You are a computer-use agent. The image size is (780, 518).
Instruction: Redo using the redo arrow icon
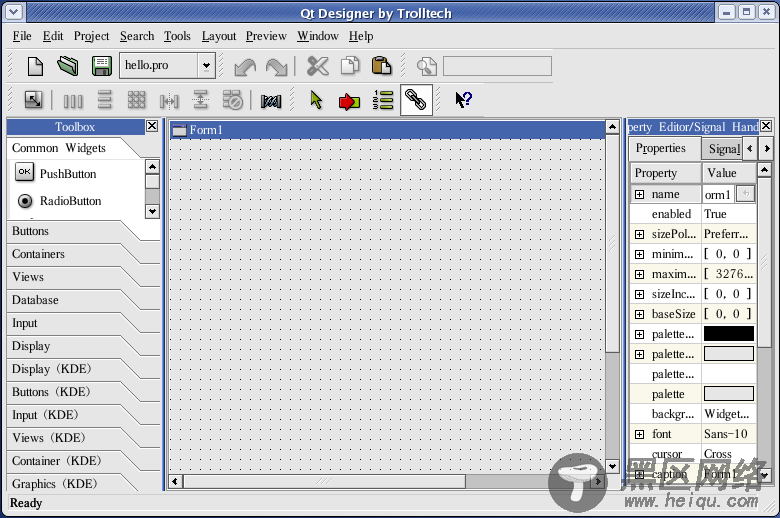click(277, 67)
